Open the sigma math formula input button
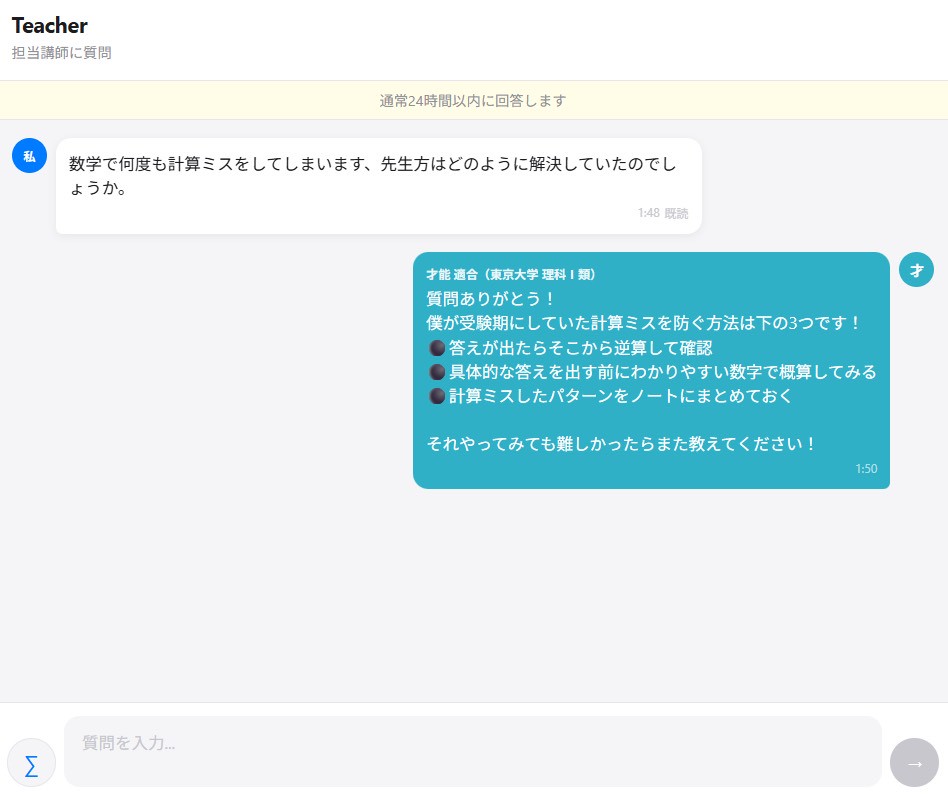948x798 pixels. [31, 765]
